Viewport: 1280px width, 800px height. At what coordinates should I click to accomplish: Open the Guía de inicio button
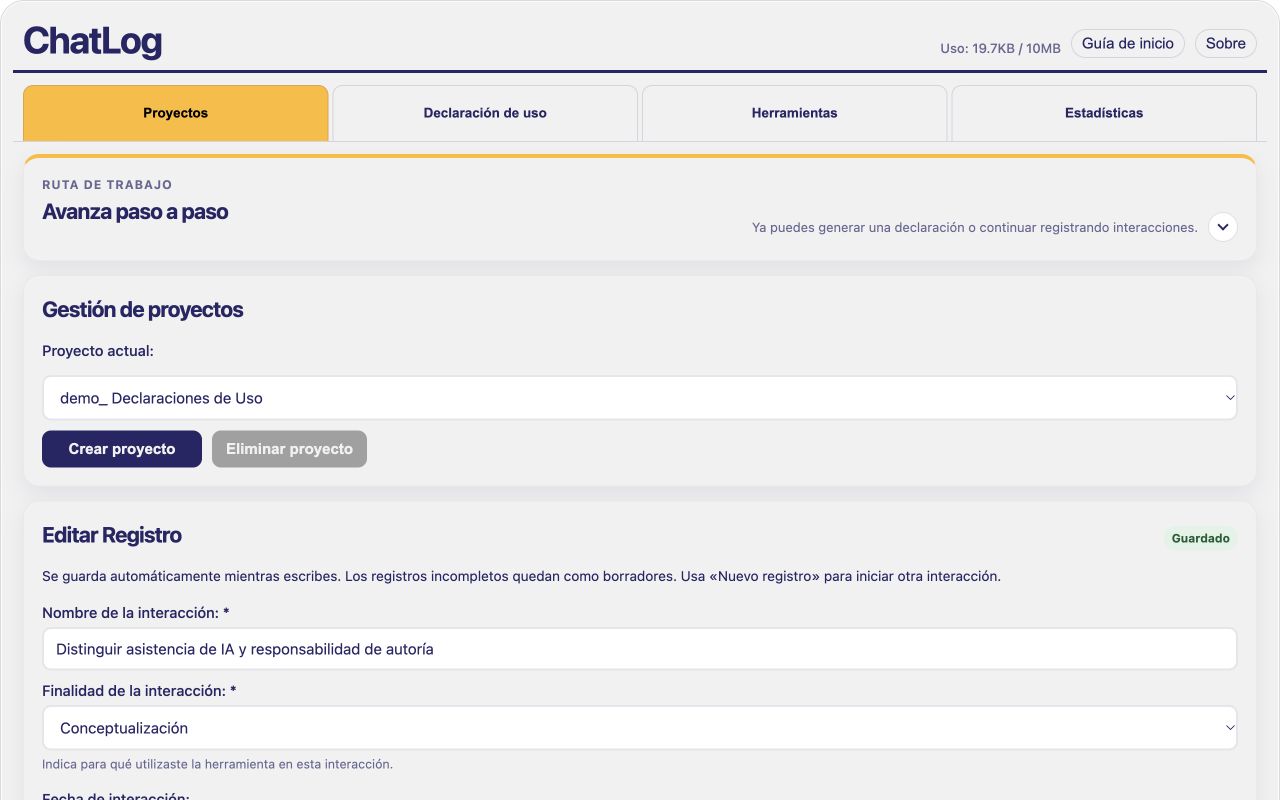pos(1128,44)
